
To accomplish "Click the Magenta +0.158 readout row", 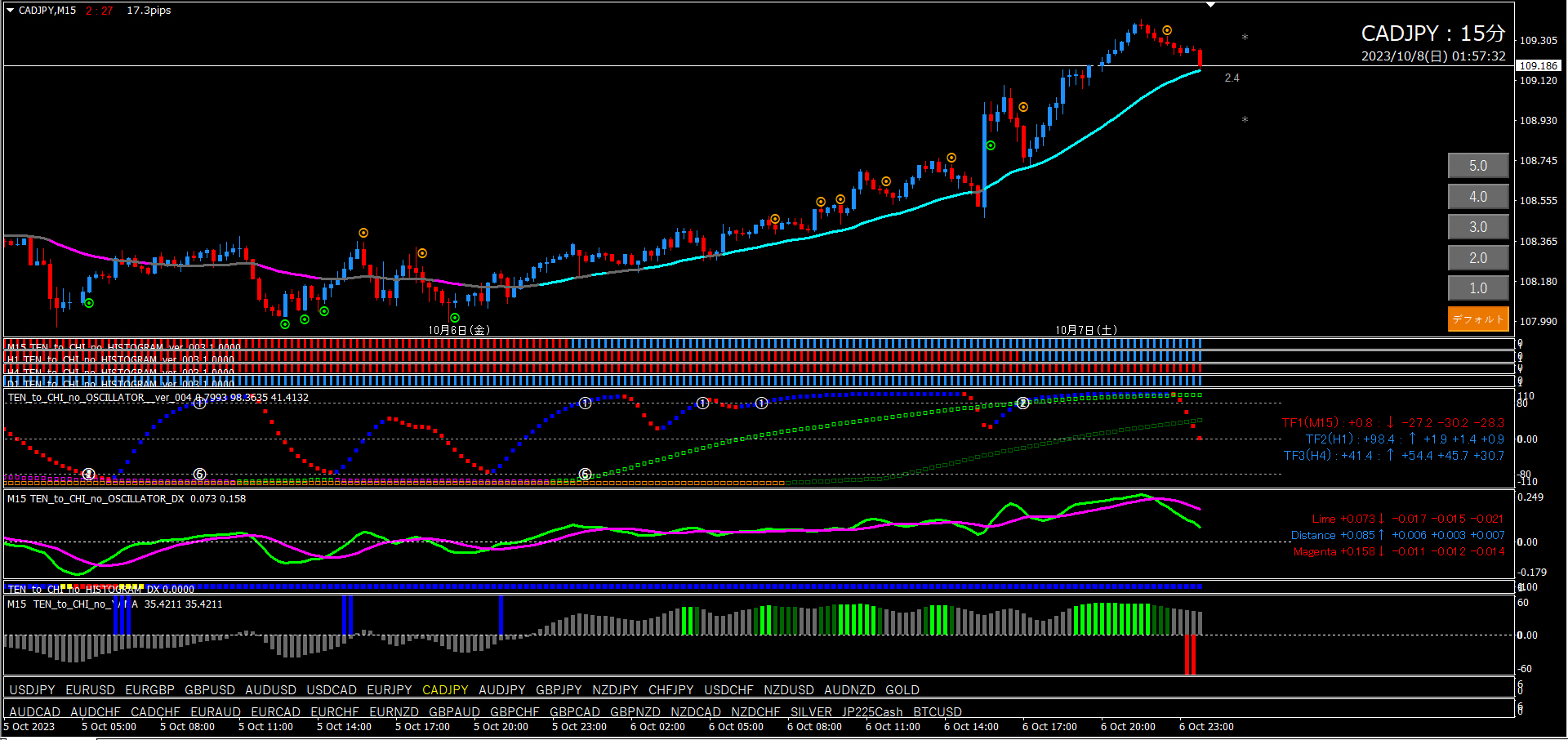I will (x=1399, y=551).
